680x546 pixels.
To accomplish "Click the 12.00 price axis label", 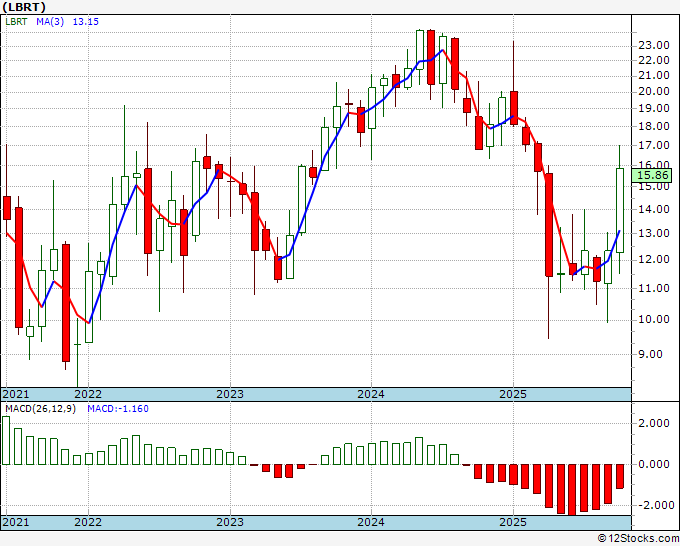I will 654,259.
